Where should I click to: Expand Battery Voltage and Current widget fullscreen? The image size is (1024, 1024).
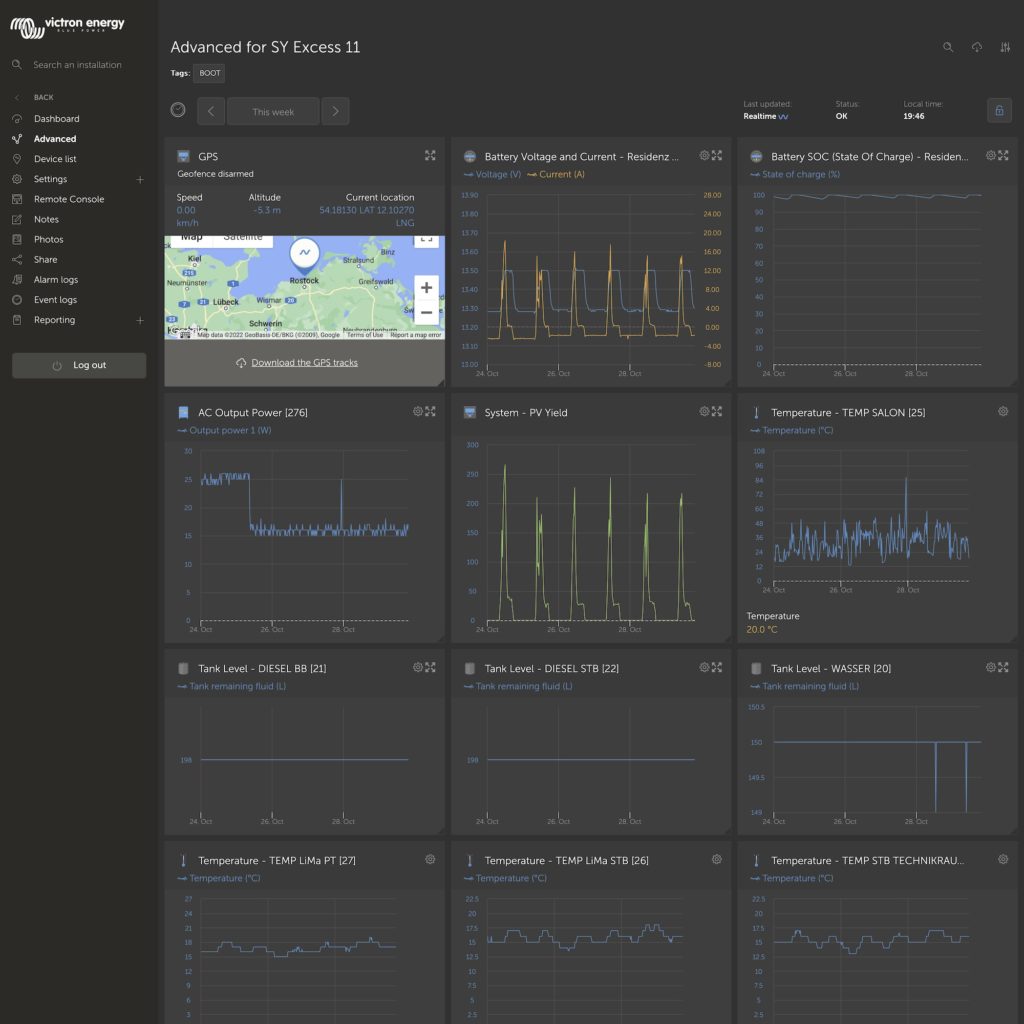point(716,155)
